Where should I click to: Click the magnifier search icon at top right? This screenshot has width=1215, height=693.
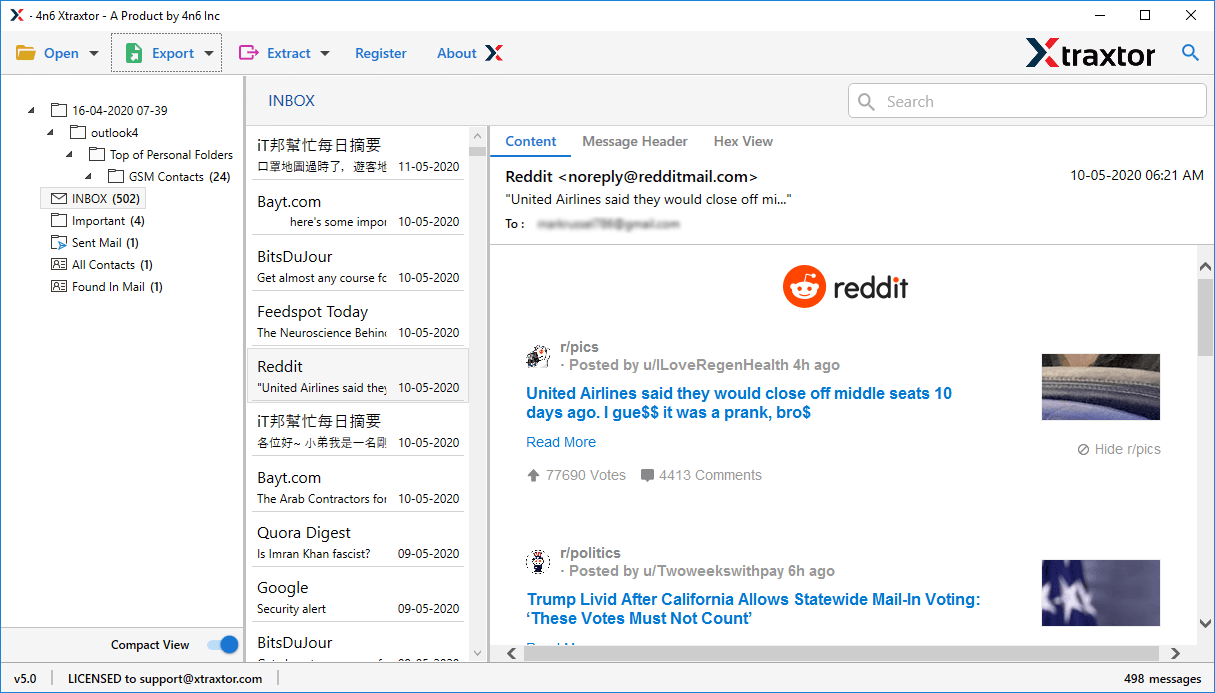1190,53
